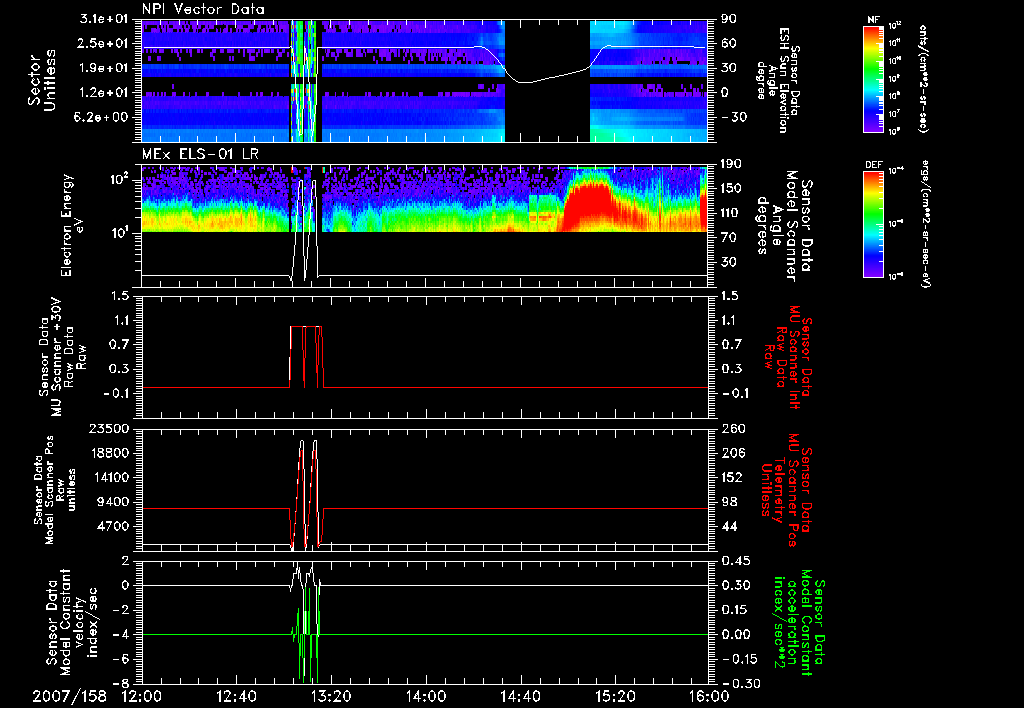Viewport: 1024px width, 708px height.
Task: Click the 16:00 time axis label
Action: coord(709,696)
